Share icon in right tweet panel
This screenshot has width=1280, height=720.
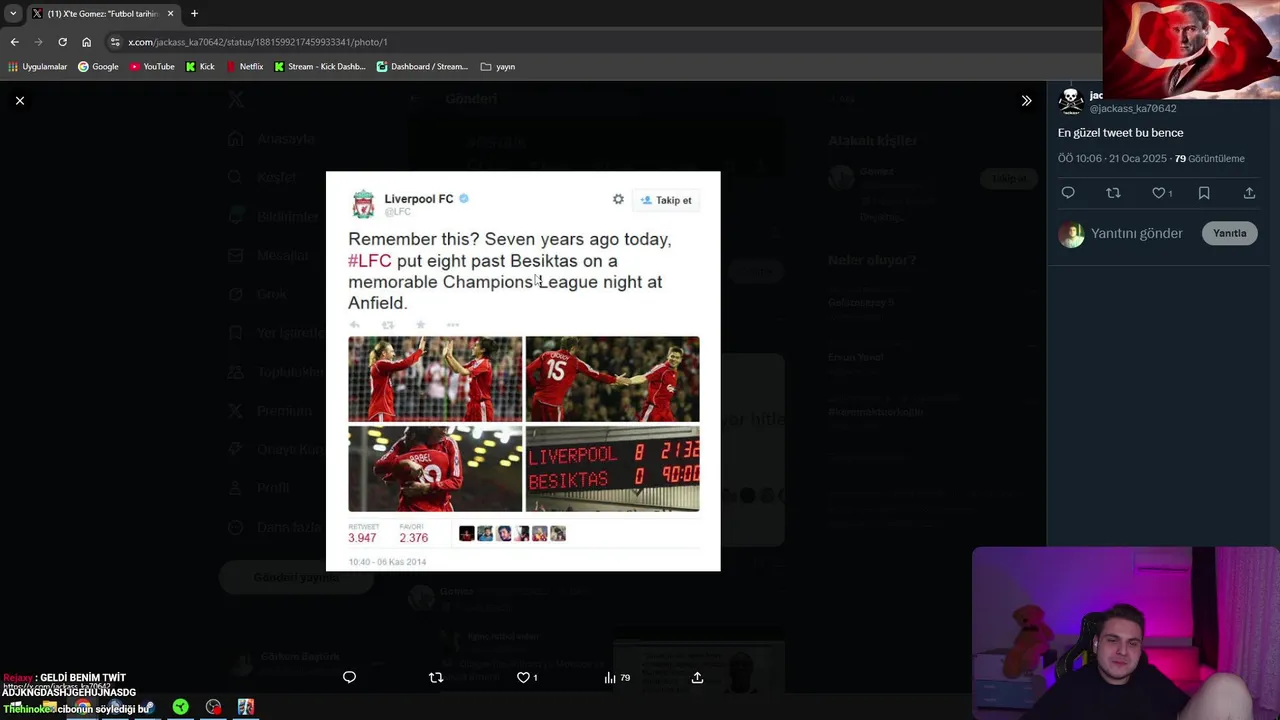tap(1249, 193)
